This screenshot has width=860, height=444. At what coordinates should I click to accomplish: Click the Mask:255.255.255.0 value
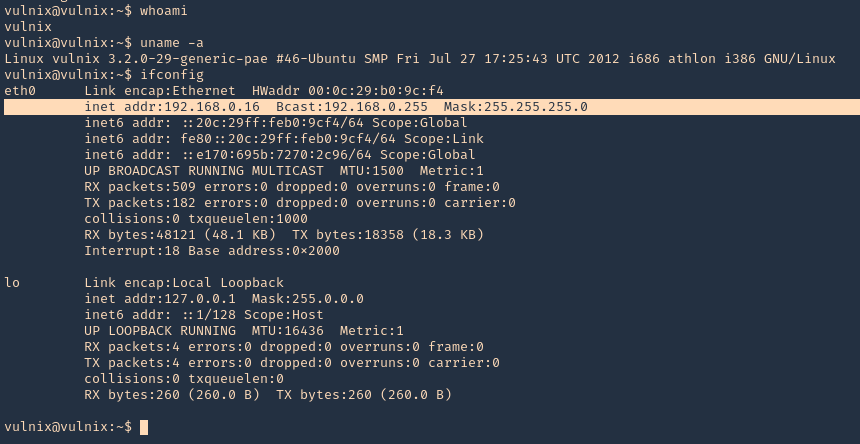tap(516, 107)
